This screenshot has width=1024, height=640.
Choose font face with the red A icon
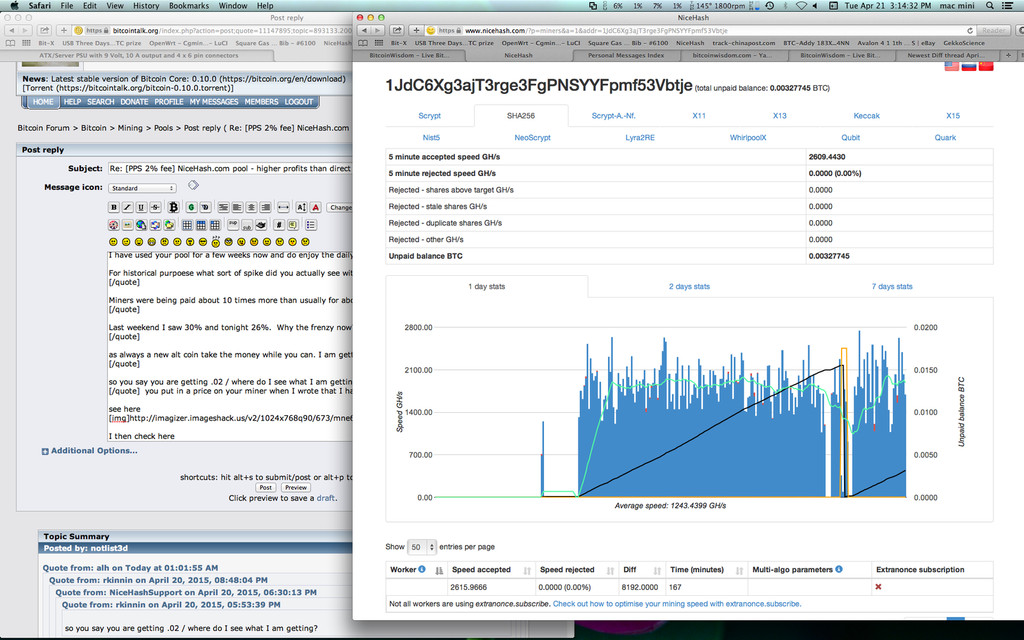[x=315, y=207]
